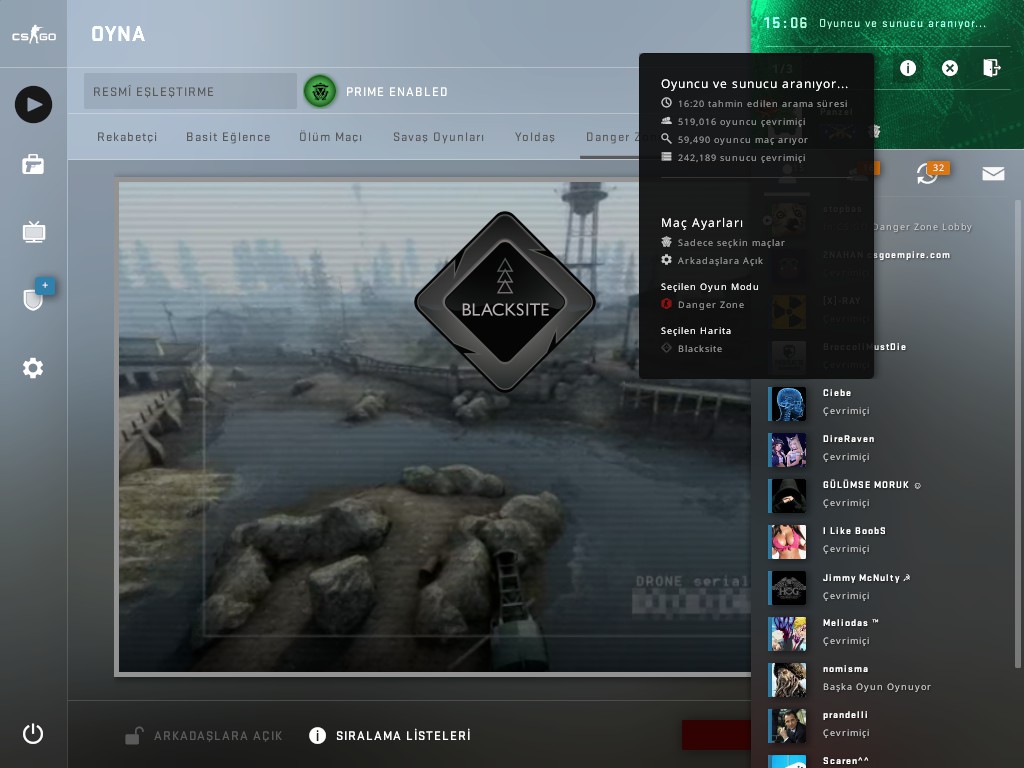The height and width of the screenshot is (768, 1024).
Task: Switch to the Basit Eğlence tab
Action: pyautogui.click(x=228, y=136)
